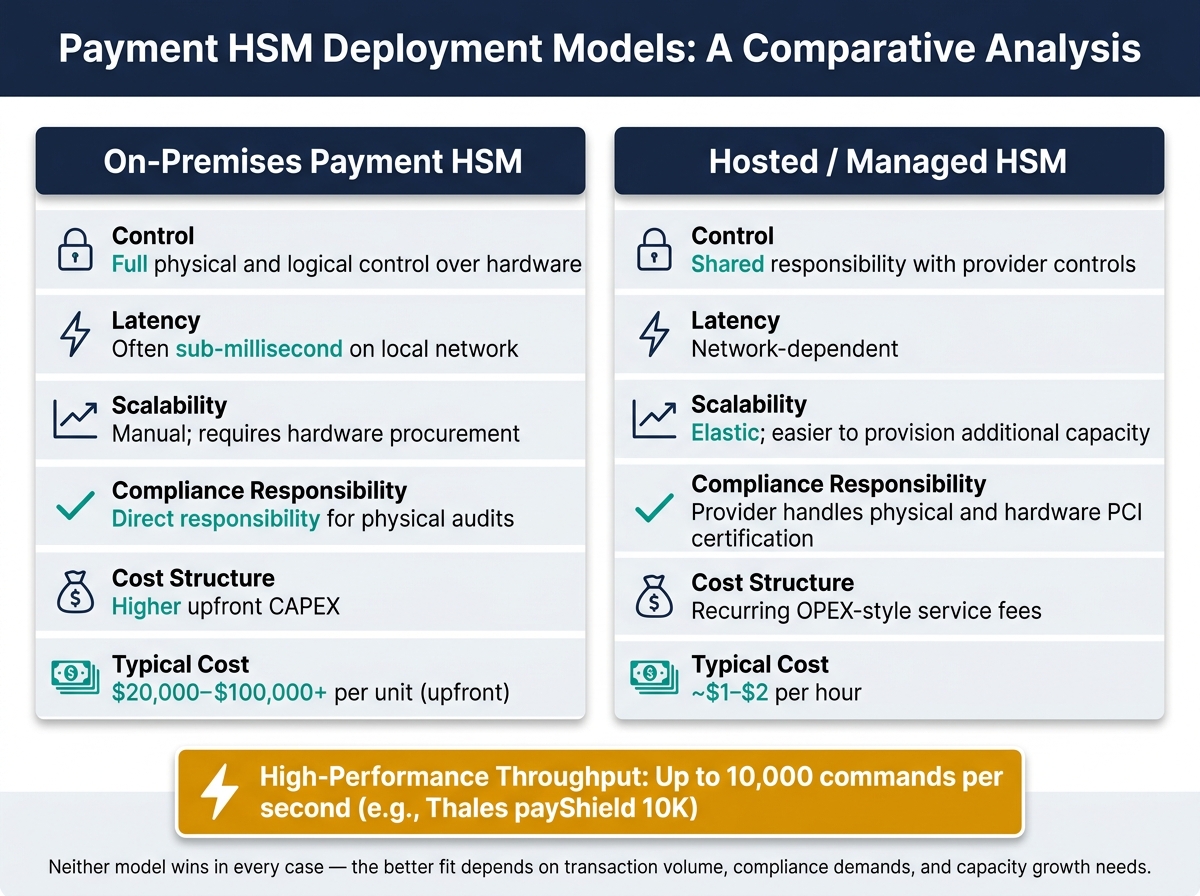Click the On-Premises Control padlock icon
Viewport: 1200px width, 896px height.
click(x=76, y=250)
